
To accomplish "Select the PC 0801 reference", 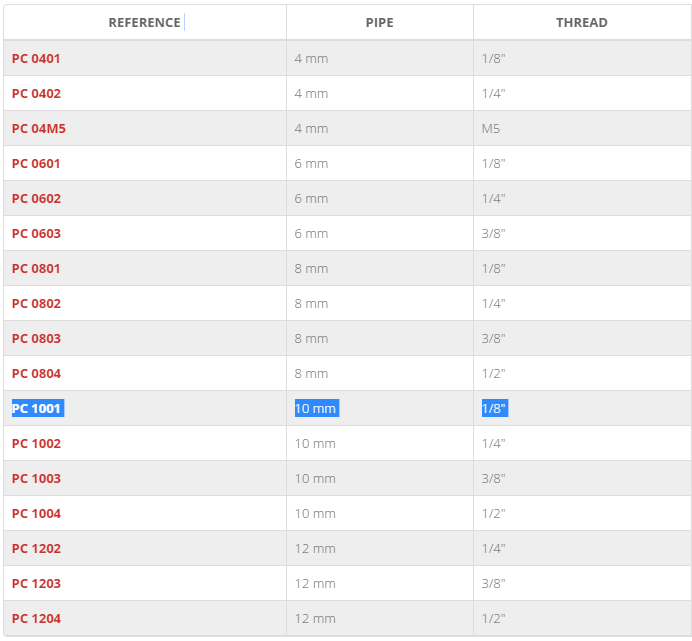I will pyautogui.click(x=36, y=268).
